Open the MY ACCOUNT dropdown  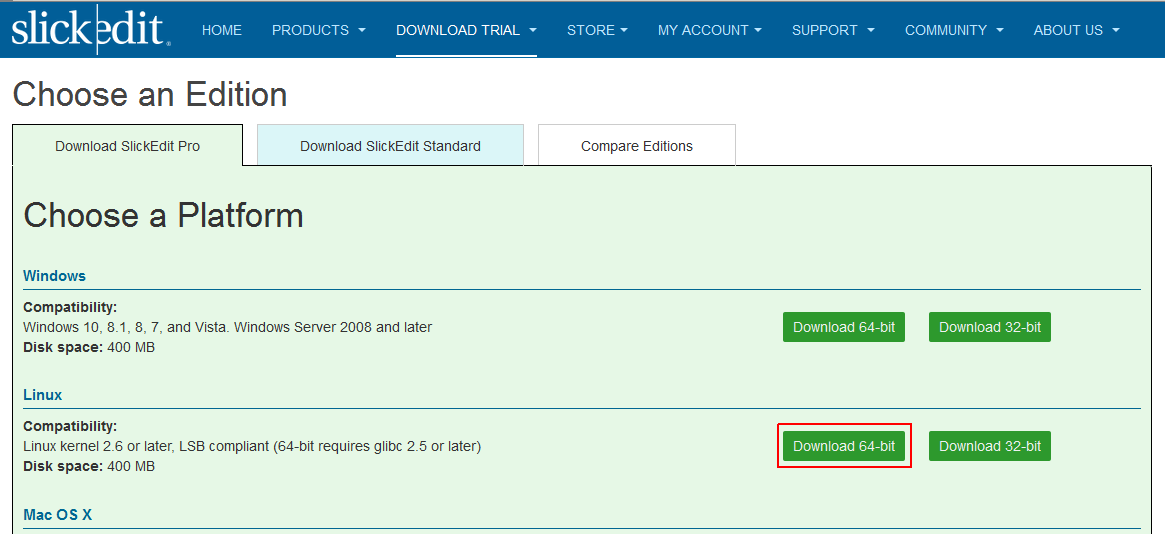pos(710,30)
